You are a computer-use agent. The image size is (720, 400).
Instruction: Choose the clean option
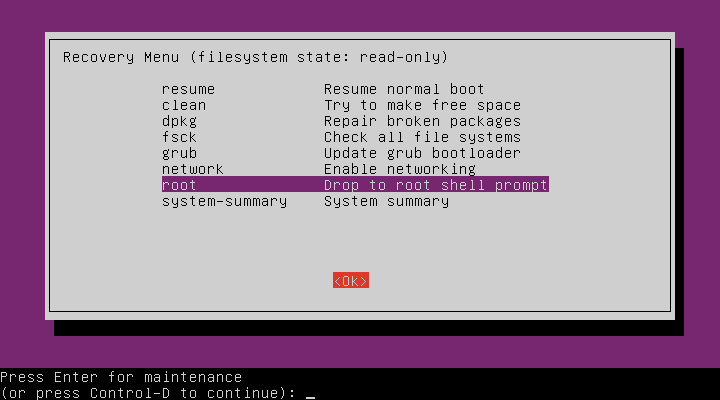[x=184, y=105]
